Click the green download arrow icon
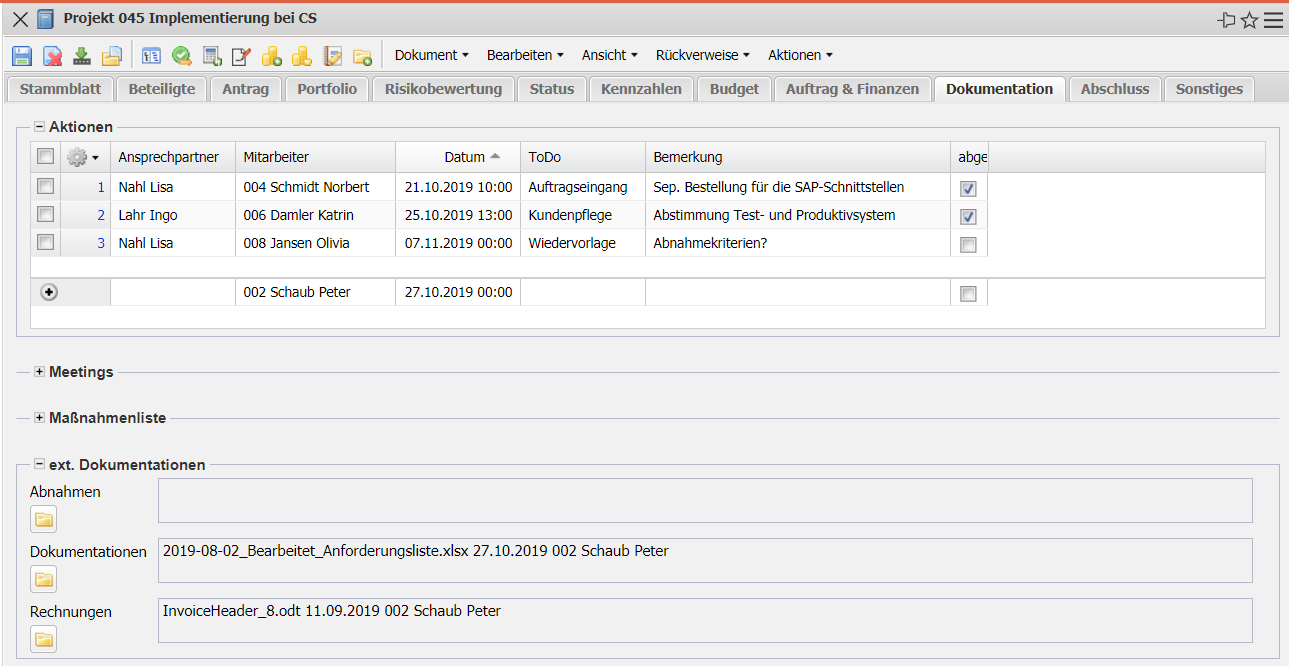The height and width of the screenshot is (666, 1289). [82, 56]
